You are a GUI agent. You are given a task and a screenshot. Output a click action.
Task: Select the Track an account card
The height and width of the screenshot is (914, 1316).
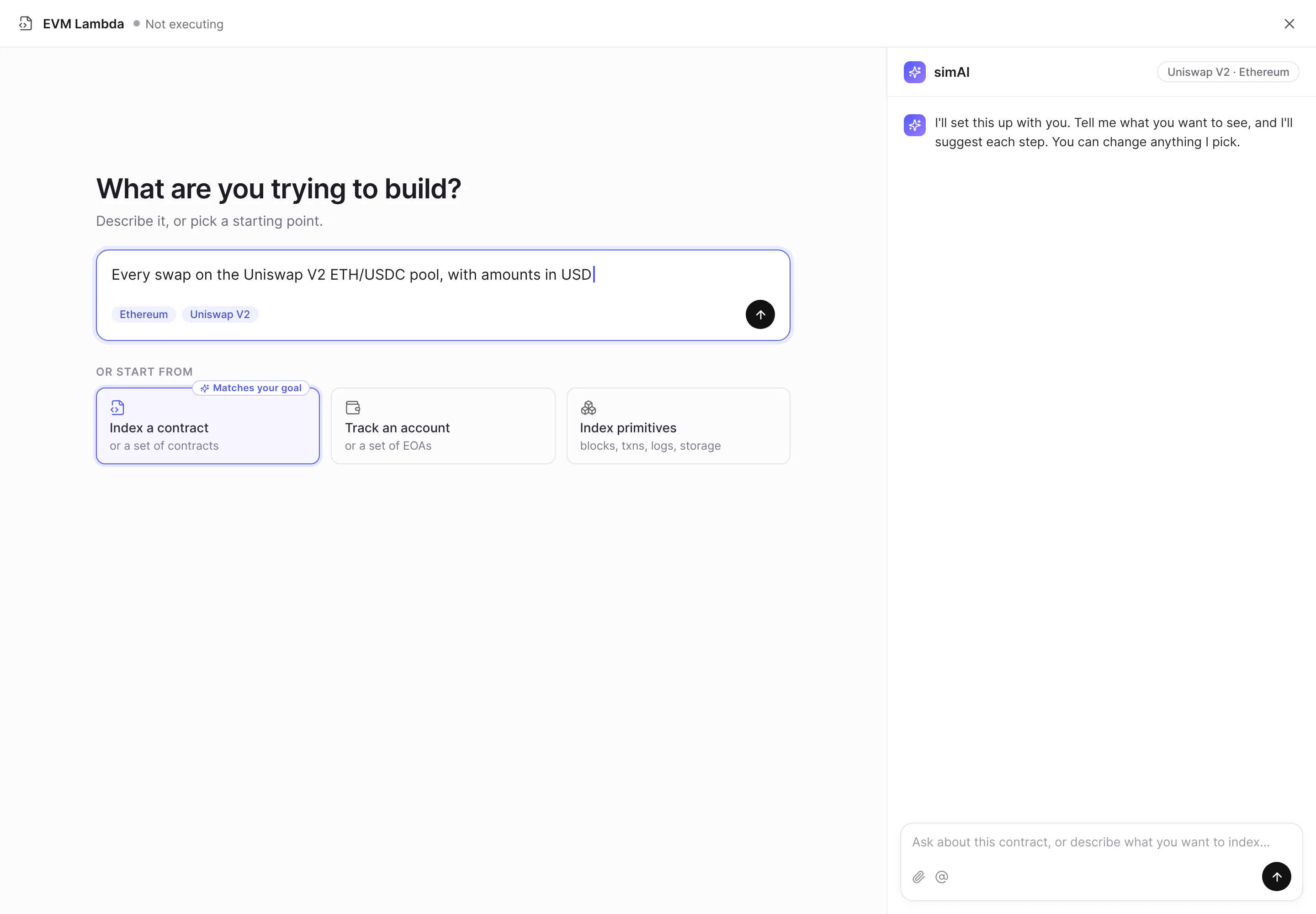[x=443, y=426]
